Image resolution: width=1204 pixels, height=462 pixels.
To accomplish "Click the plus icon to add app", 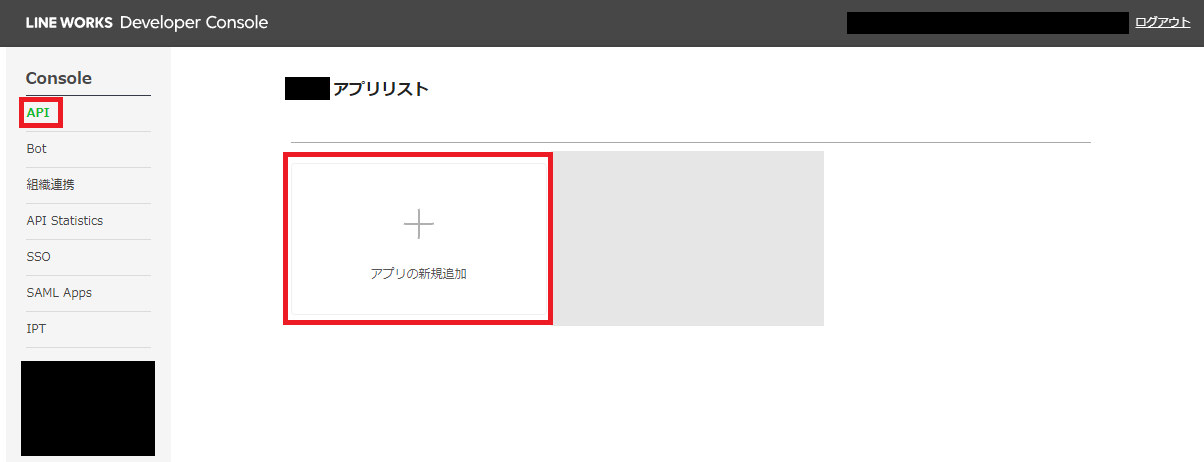I will [418, 224].
